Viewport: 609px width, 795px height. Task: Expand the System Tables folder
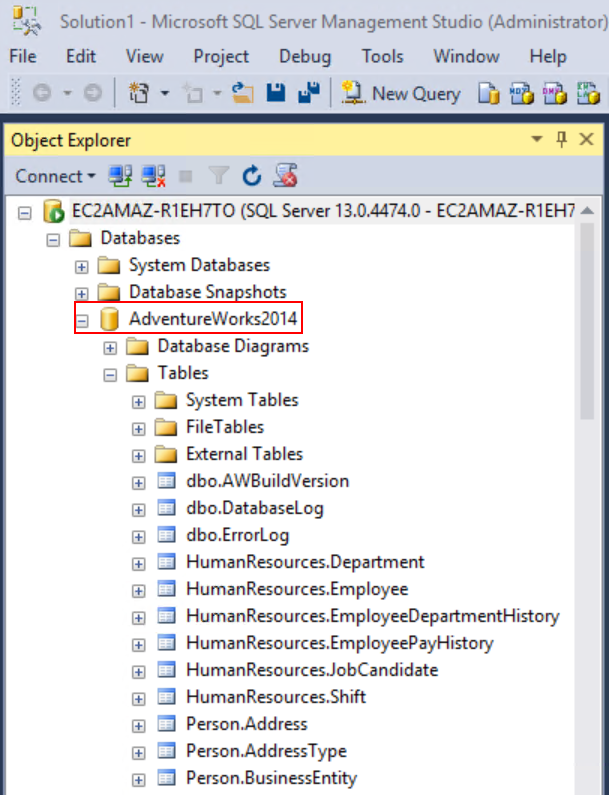(138, 402)
